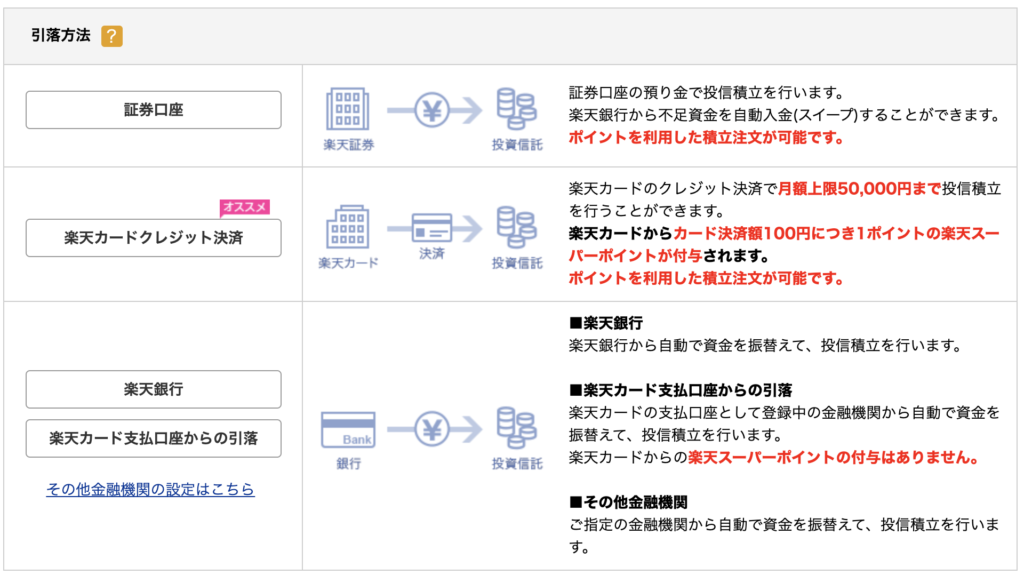1024x575 pixels.
Task: Click the 楽天証券 label under building icon
Action: click(x=348, y=145)
